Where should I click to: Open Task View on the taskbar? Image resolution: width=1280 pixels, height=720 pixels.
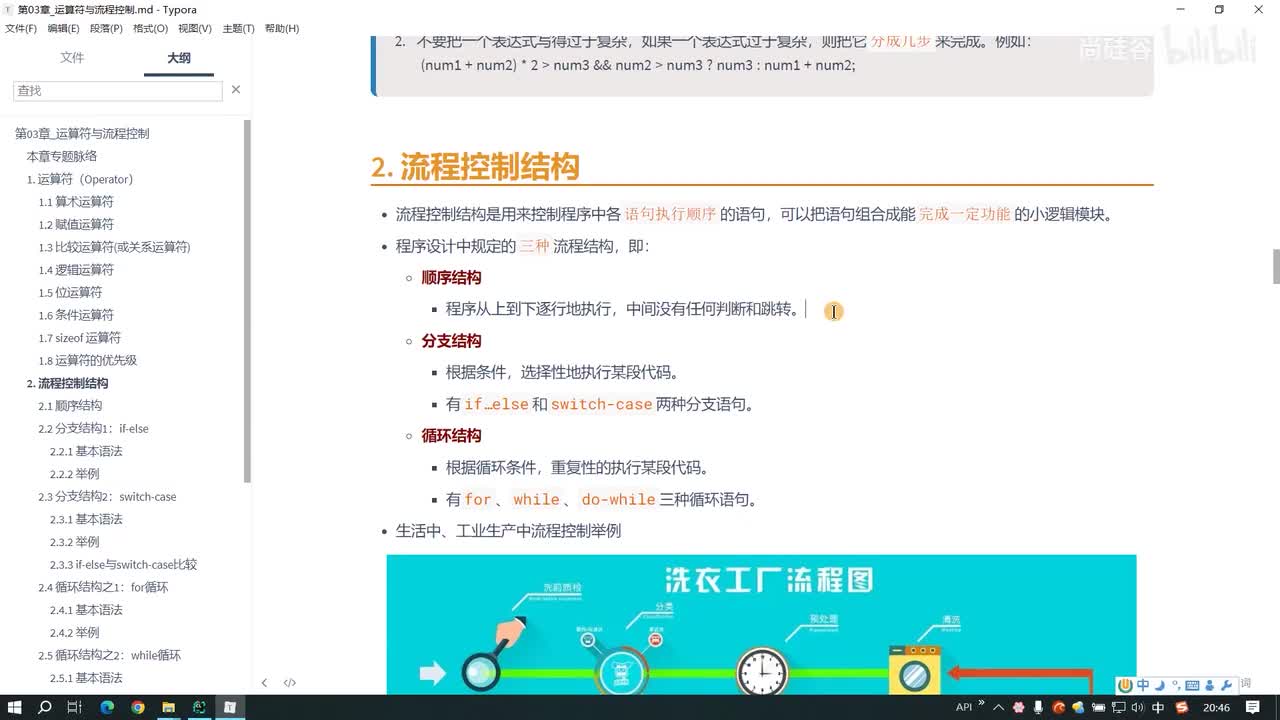[75, 707]
